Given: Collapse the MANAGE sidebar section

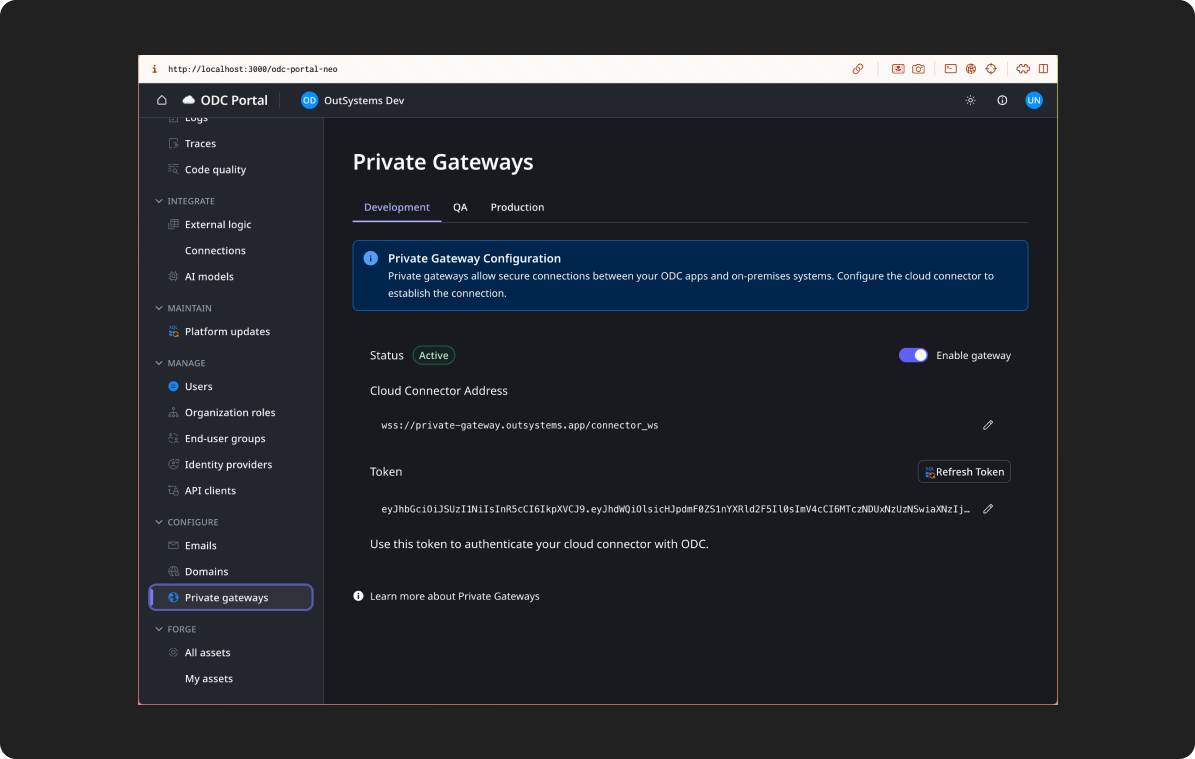Looking at the screenshot, I should click(159, 363).
